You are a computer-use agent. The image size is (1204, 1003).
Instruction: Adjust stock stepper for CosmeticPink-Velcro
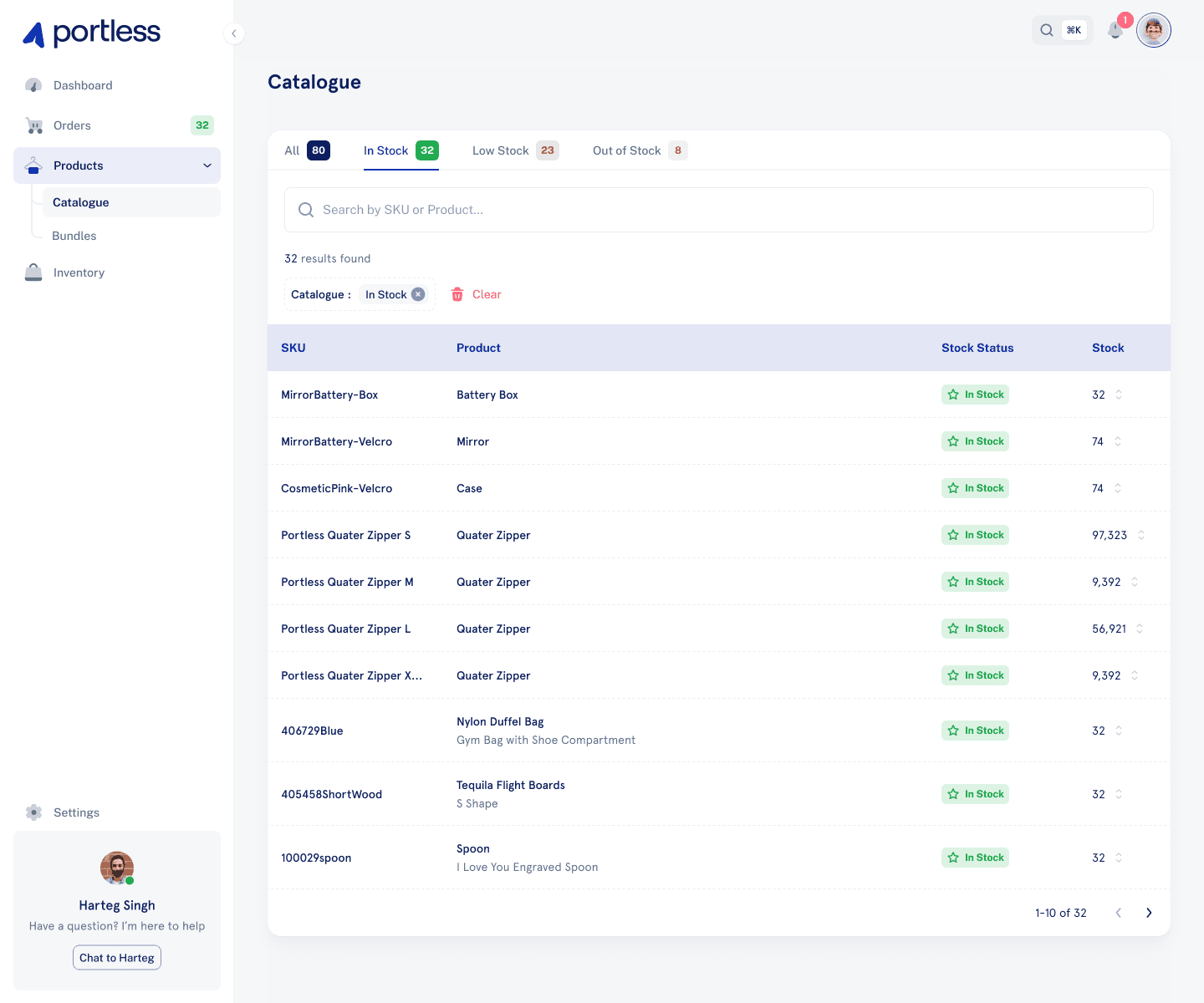click(1118, 488)
